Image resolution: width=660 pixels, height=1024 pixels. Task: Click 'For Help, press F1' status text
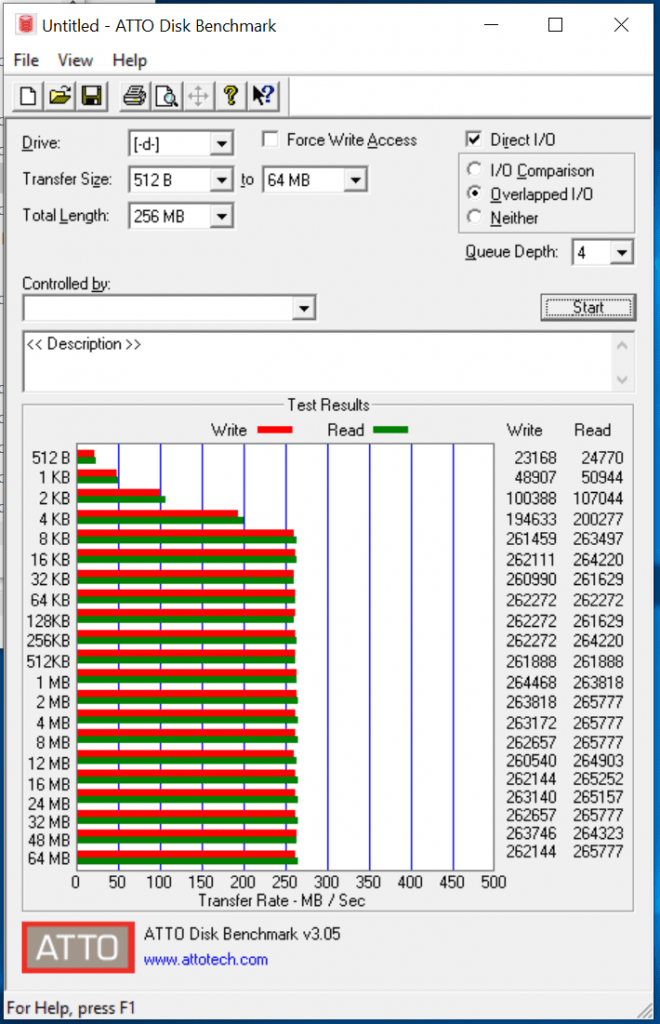pyautogui.click(x=71, y=1008)
